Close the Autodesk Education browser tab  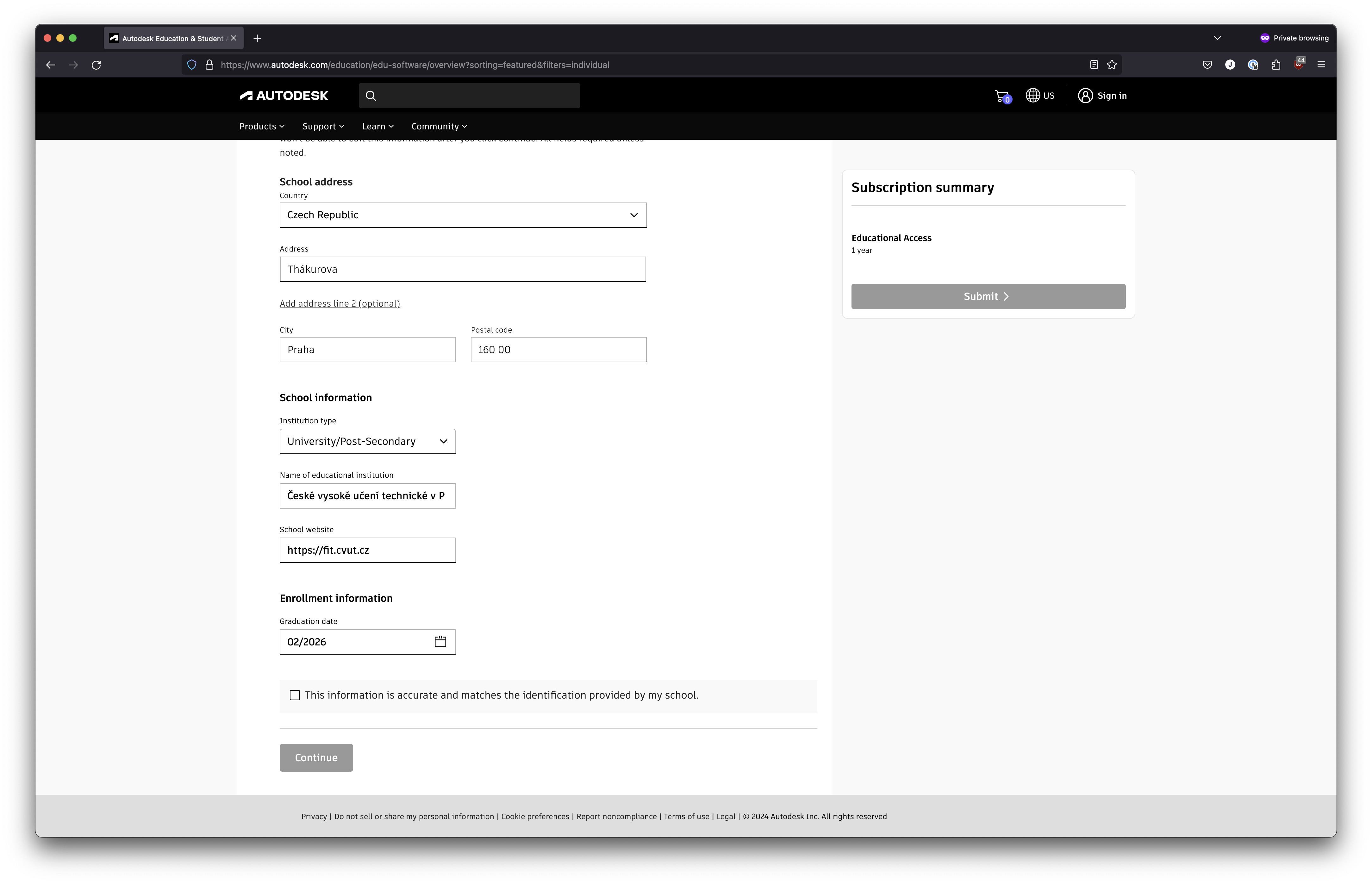click(x=234, y=39)
